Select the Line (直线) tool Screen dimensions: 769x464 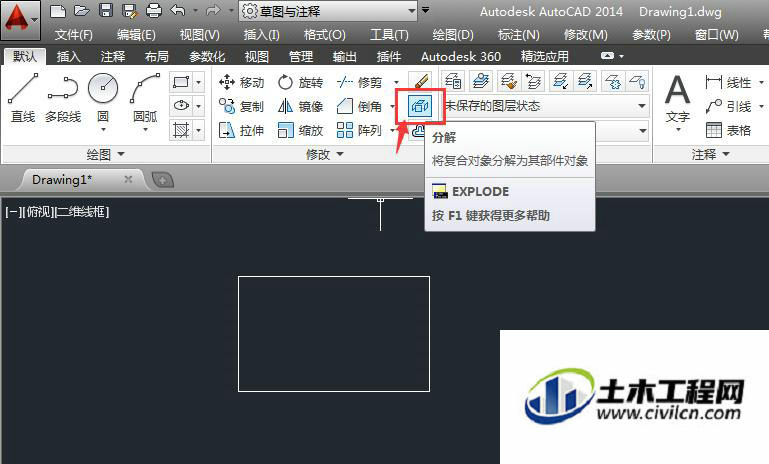click(23, 98)
